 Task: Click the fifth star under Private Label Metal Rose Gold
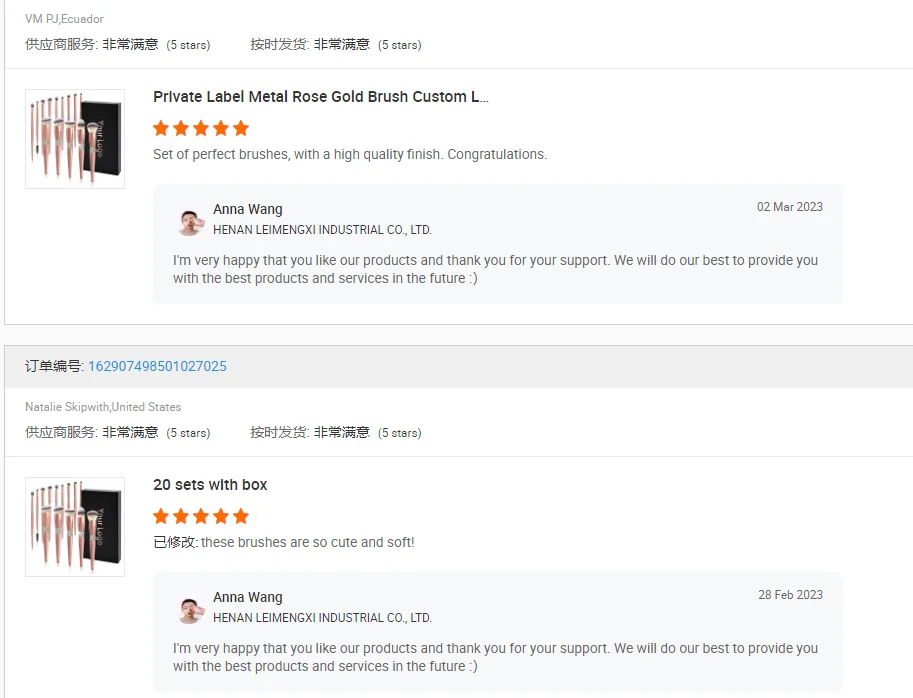(x=241, y=128)
